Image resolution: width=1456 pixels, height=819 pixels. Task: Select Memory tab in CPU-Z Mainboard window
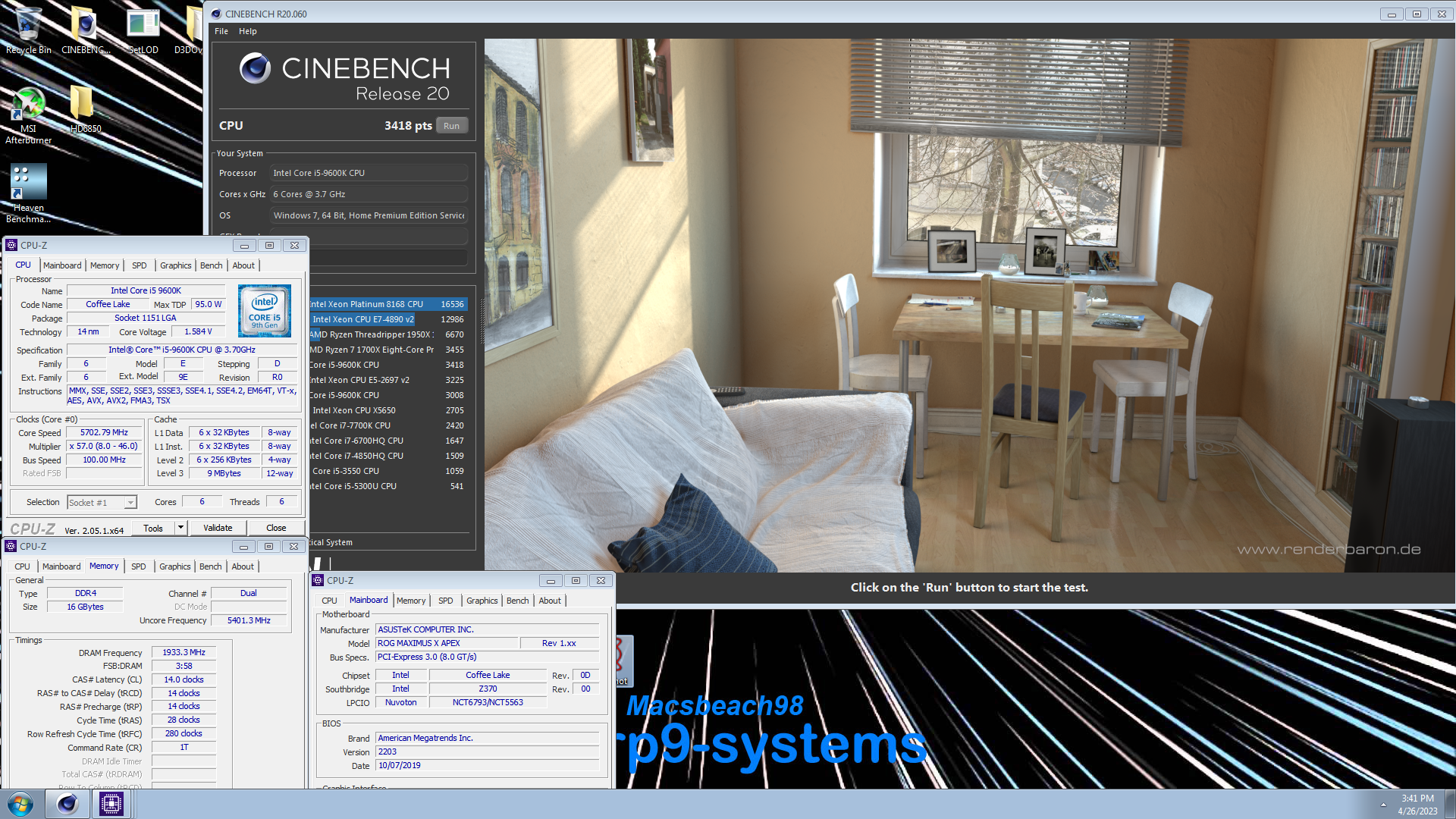pyautogui.click(x=411, y=601)
